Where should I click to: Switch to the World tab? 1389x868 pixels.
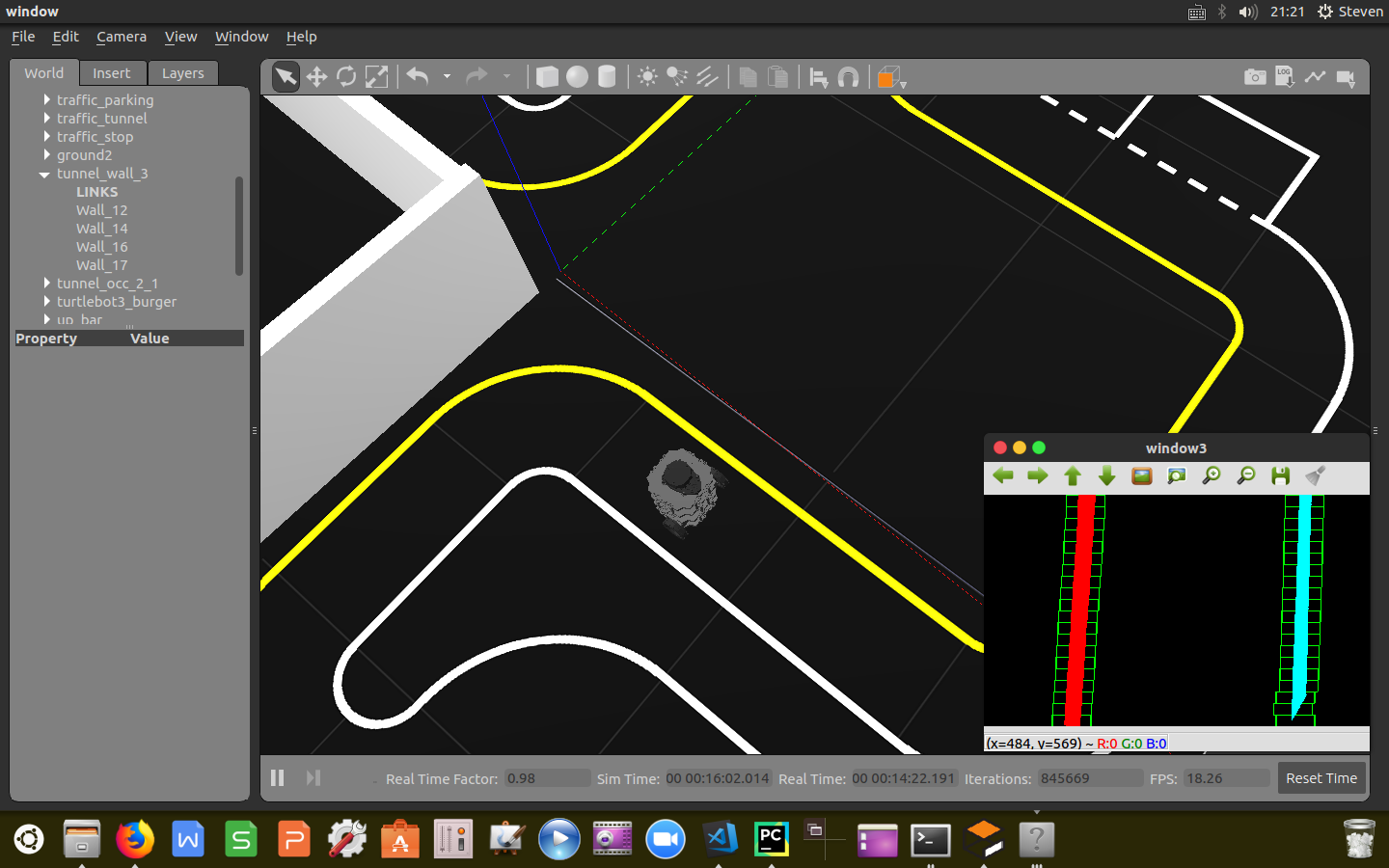44,73
